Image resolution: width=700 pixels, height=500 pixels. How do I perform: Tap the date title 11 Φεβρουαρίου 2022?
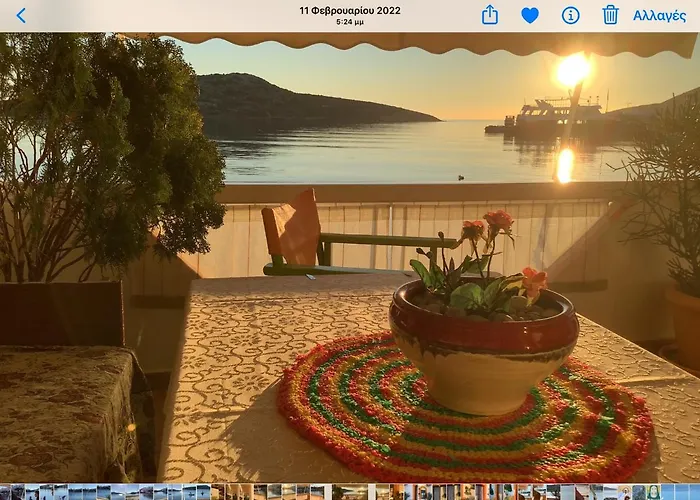click(x=350, y=10)
